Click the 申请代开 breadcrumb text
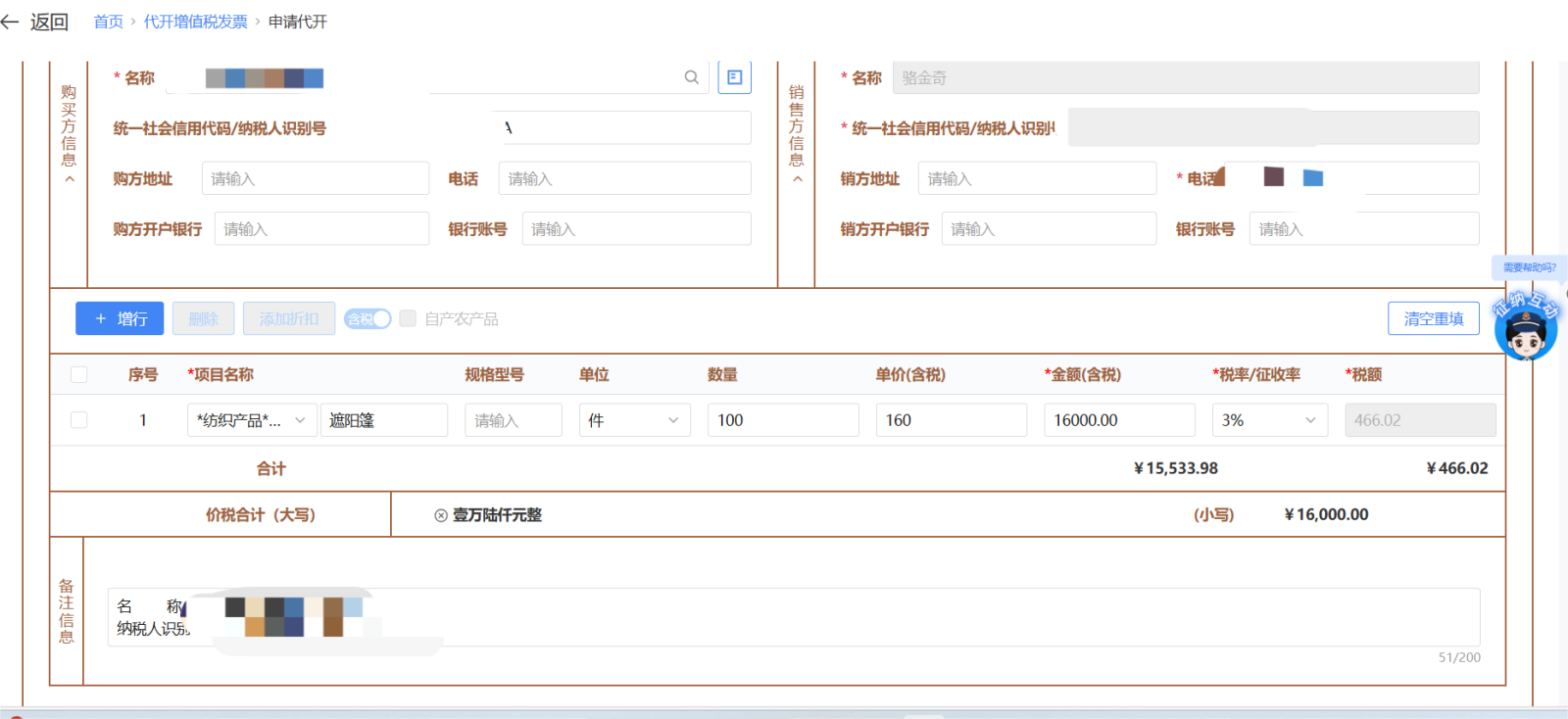This screenshot has height=719, width=1568. click(x=298, y=22)
